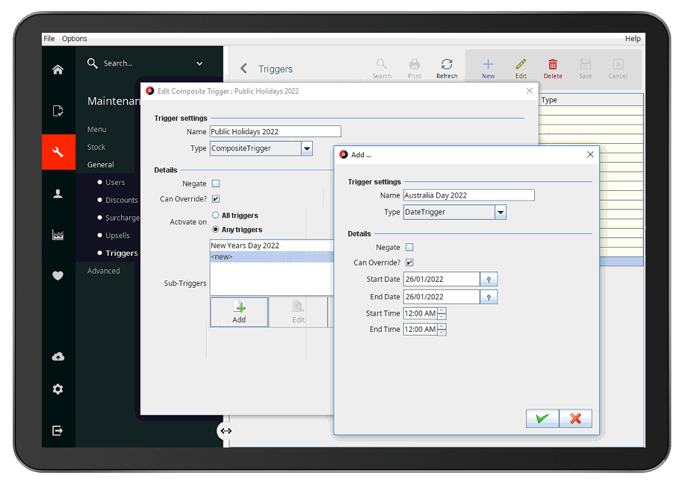Image resolution: width=688 pixels, height=490 pixels.
Task: Click the Start Date field
Action: tap(441, 279)
